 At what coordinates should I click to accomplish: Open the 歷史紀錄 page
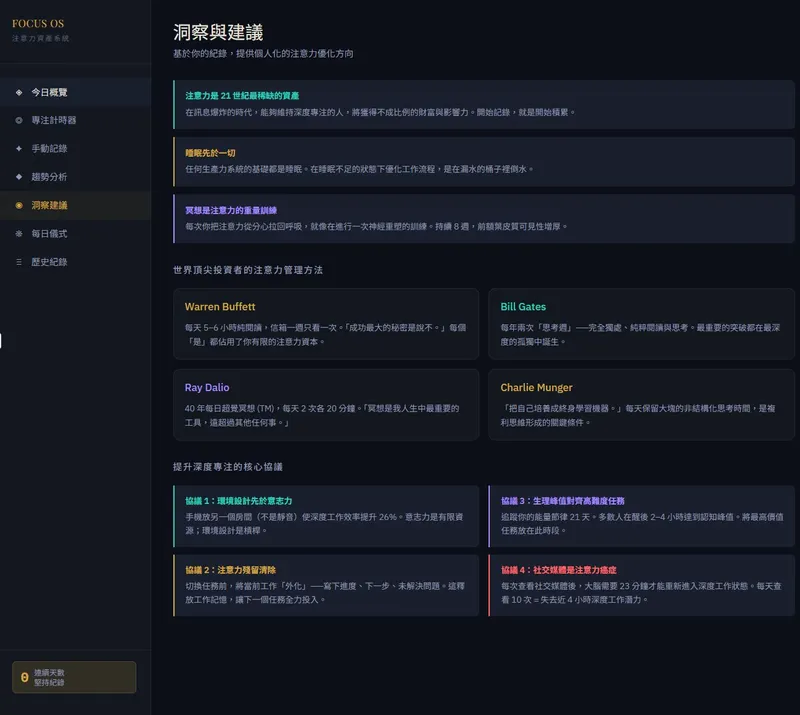[x=76, y=262]
